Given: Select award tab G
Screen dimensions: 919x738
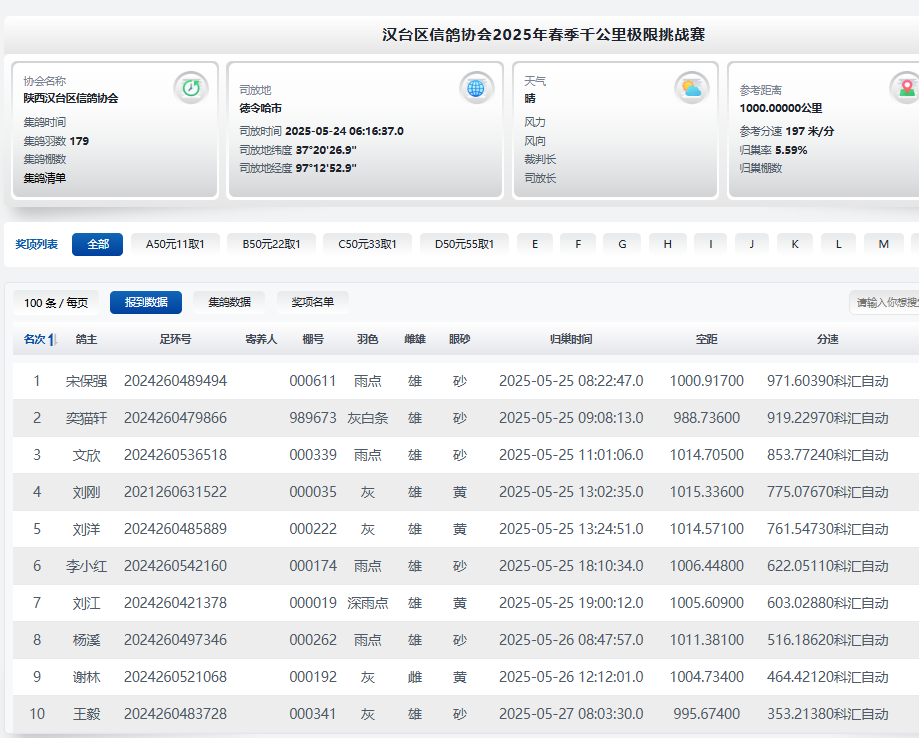Looking at the screenshot, I should [622, 244].
